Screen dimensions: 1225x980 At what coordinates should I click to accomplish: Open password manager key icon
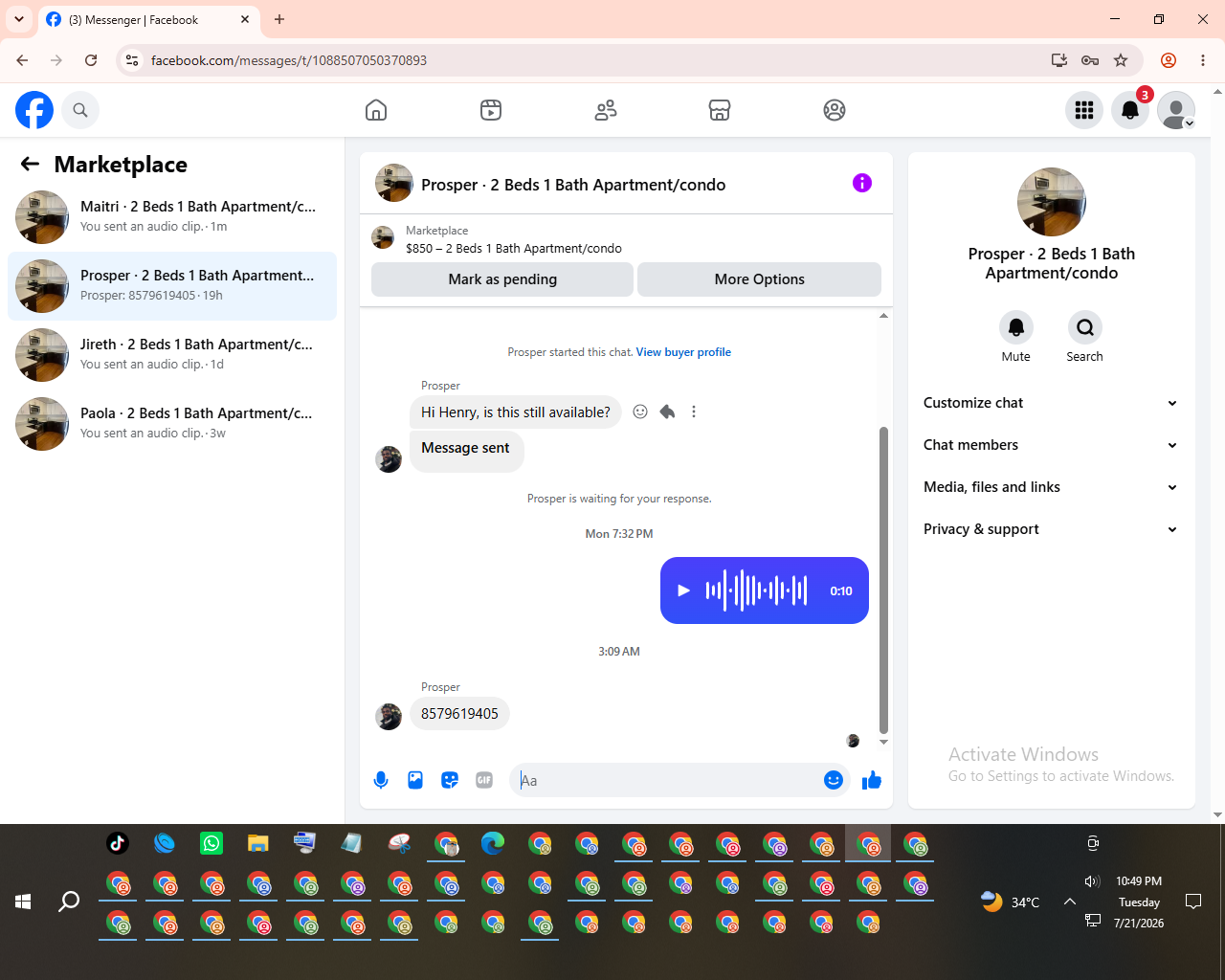pyautogui.click(x=1090, y=60)
